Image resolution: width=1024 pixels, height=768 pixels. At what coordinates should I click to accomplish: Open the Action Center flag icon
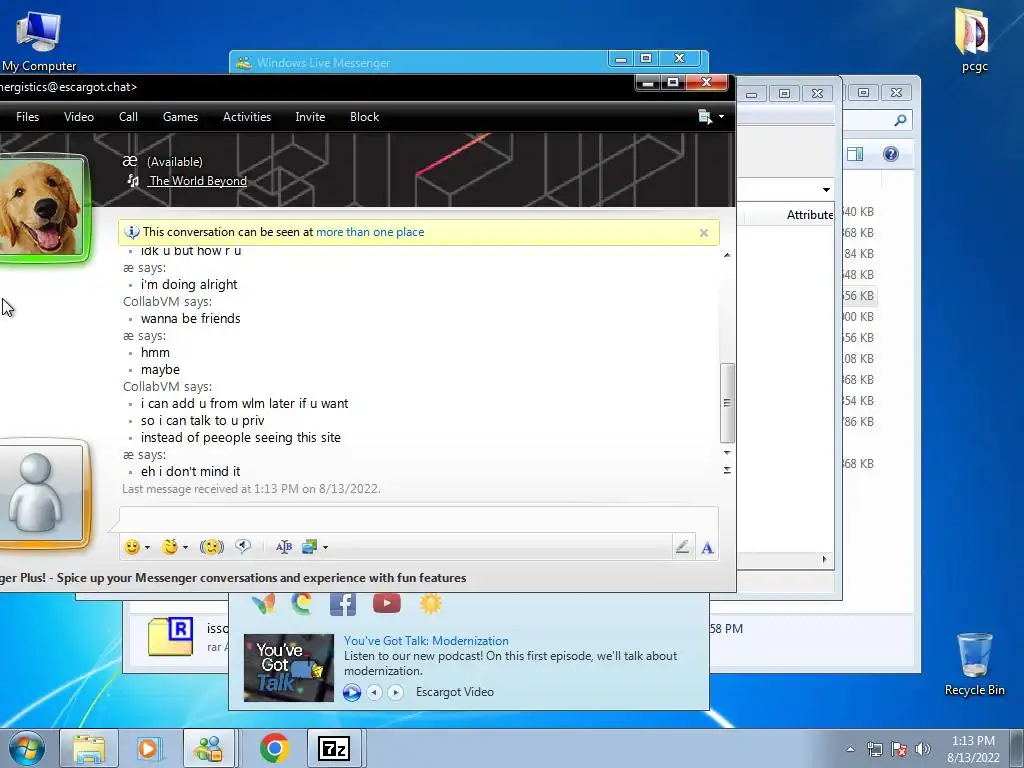tap(899, 749)
